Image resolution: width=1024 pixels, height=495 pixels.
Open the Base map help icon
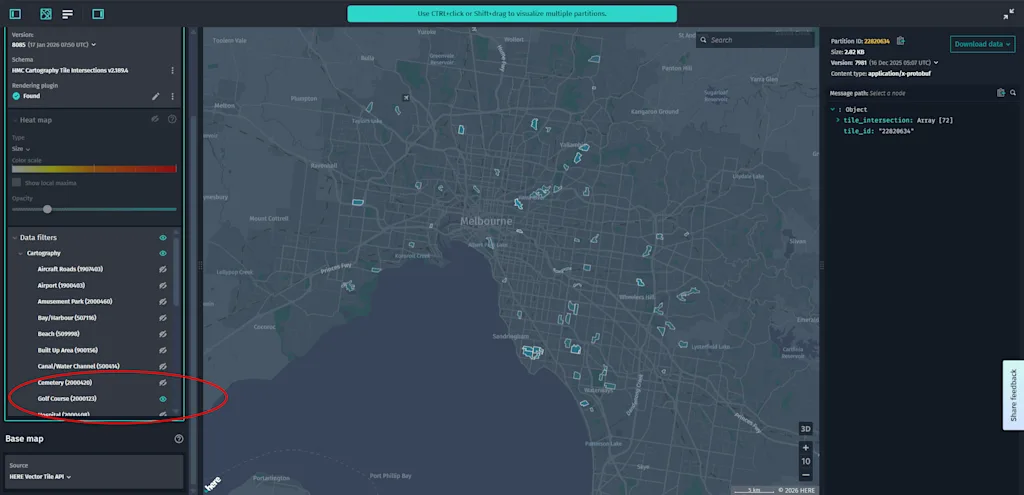[179, 439]
